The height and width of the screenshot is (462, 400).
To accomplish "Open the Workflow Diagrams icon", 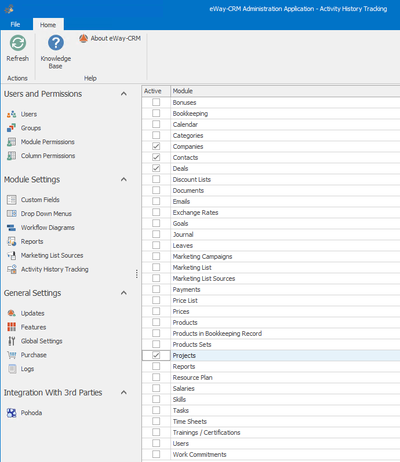I will [x=11, y=228].
